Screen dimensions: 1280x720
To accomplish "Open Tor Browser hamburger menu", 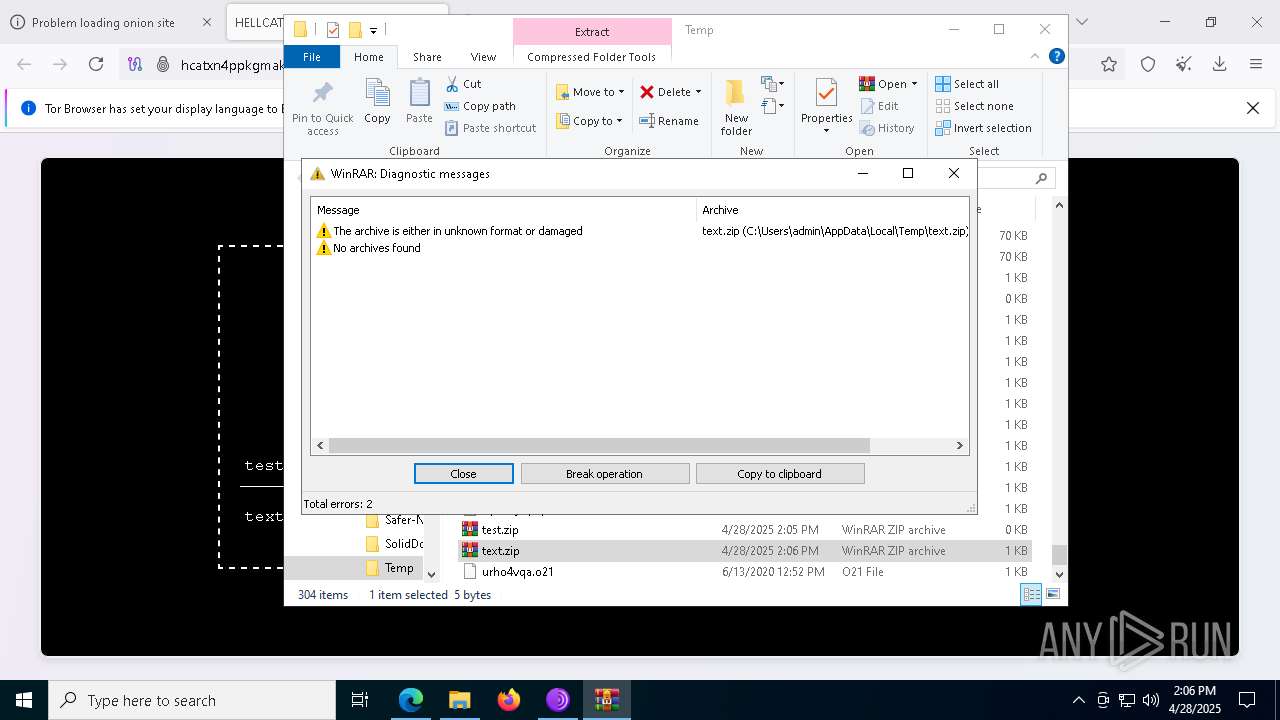I will coord(1256,64).
